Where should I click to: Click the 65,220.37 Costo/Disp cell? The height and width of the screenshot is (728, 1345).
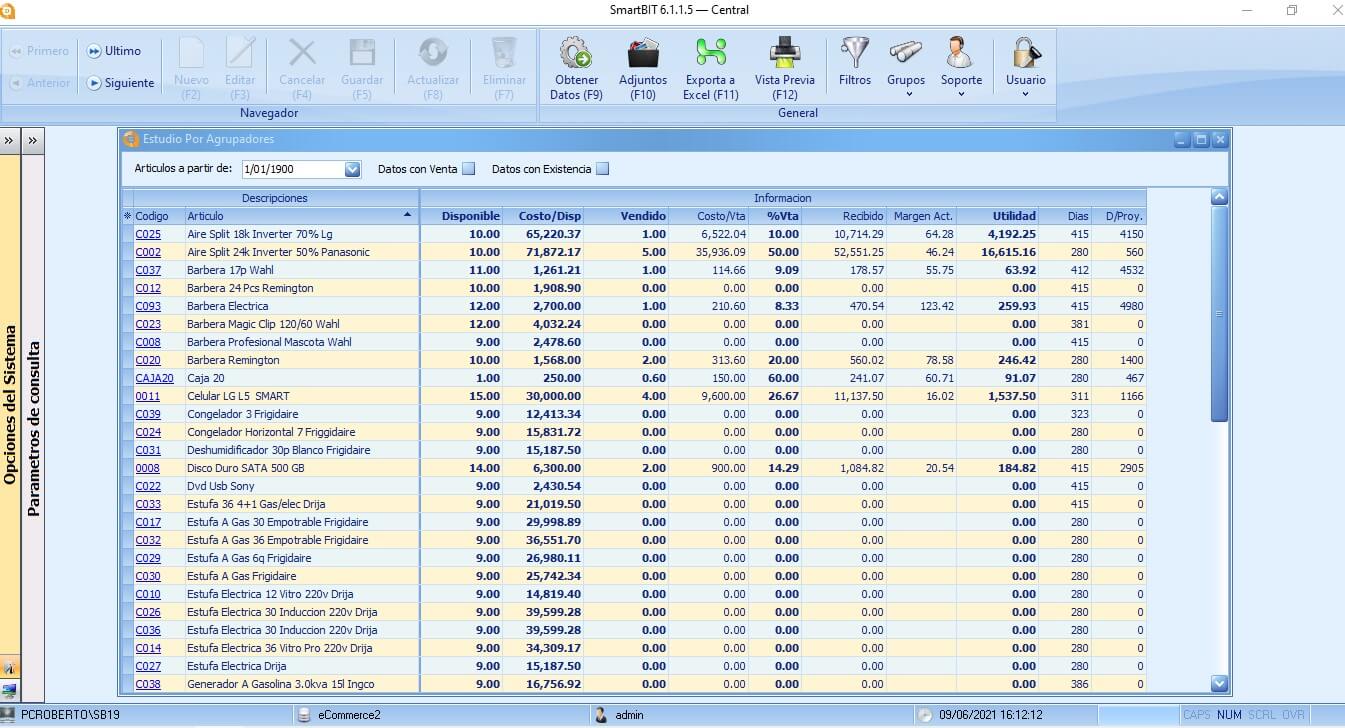pyautogui.click(x=543, y=234)
